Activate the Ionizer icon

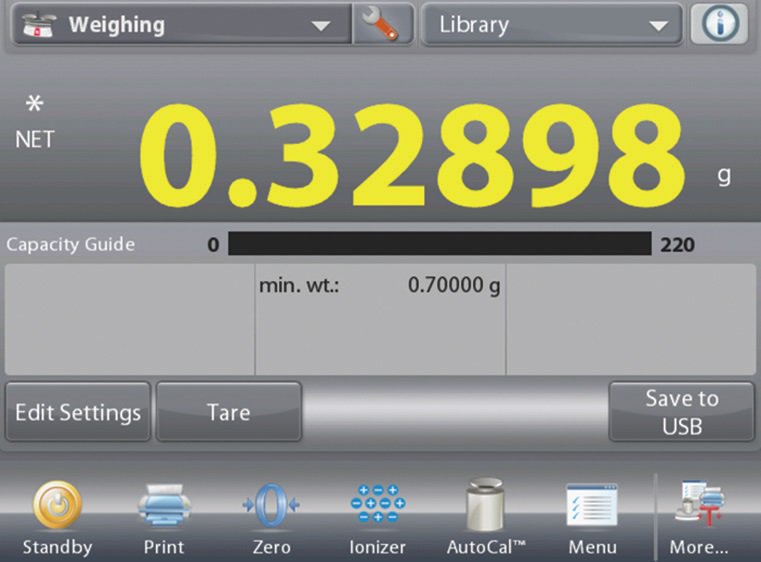point(378,503)
